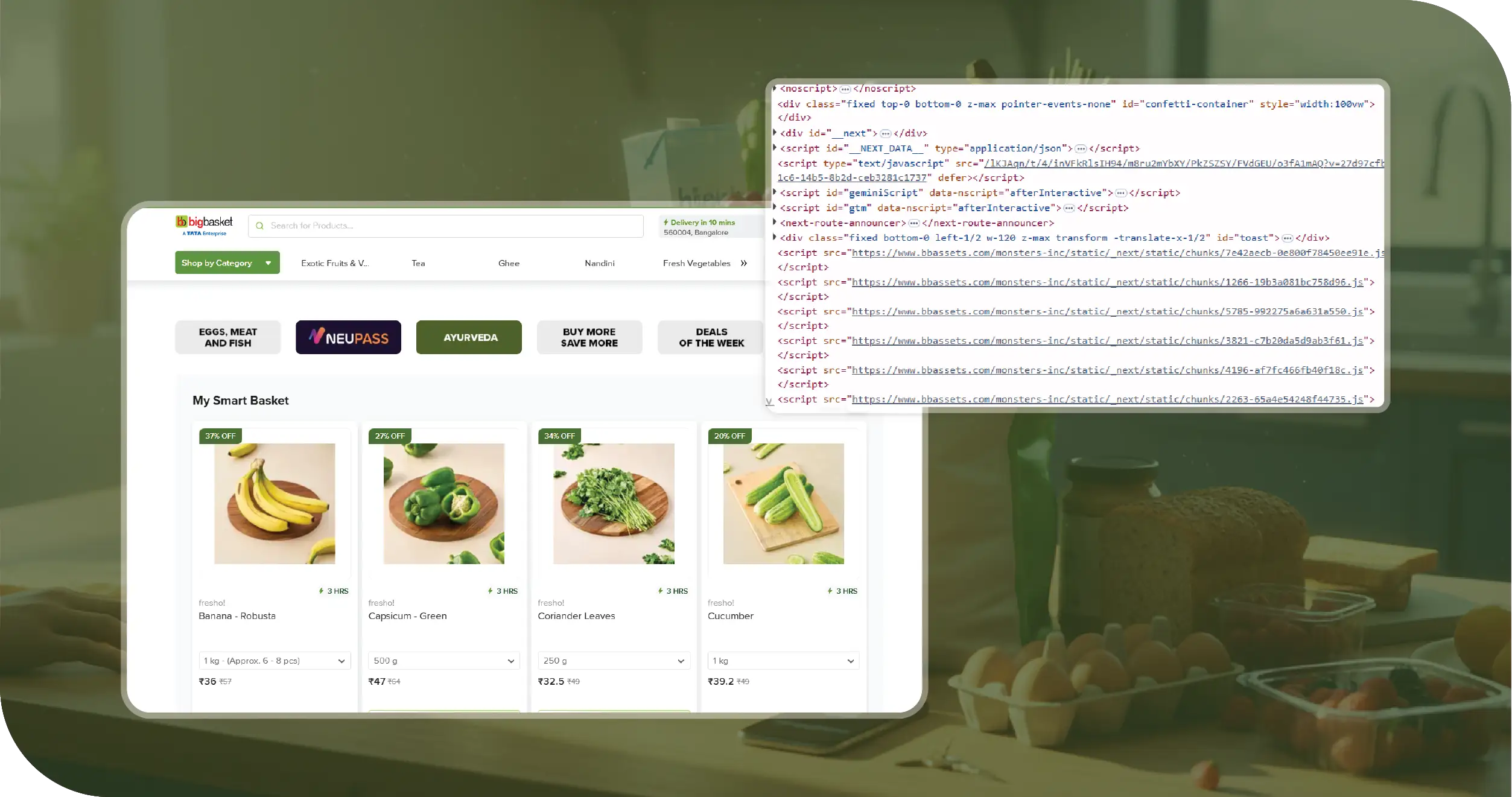Expand the collapsed noscript ellipsis
This screenshot has height=797, width=1512.
point(845,89)
